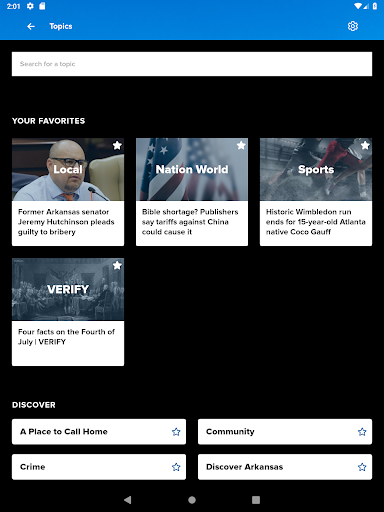
Task: Open the Local topic thumbnail
Action: tap(68, 169)
